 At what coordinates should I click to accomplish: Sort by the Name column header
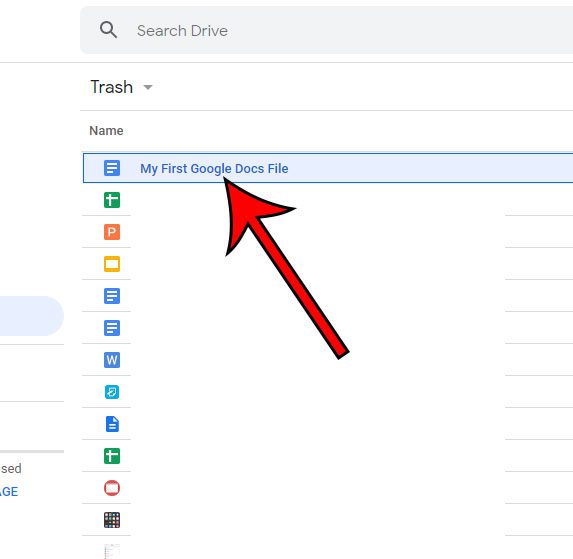pyautogui.click(x=106, y=130)
